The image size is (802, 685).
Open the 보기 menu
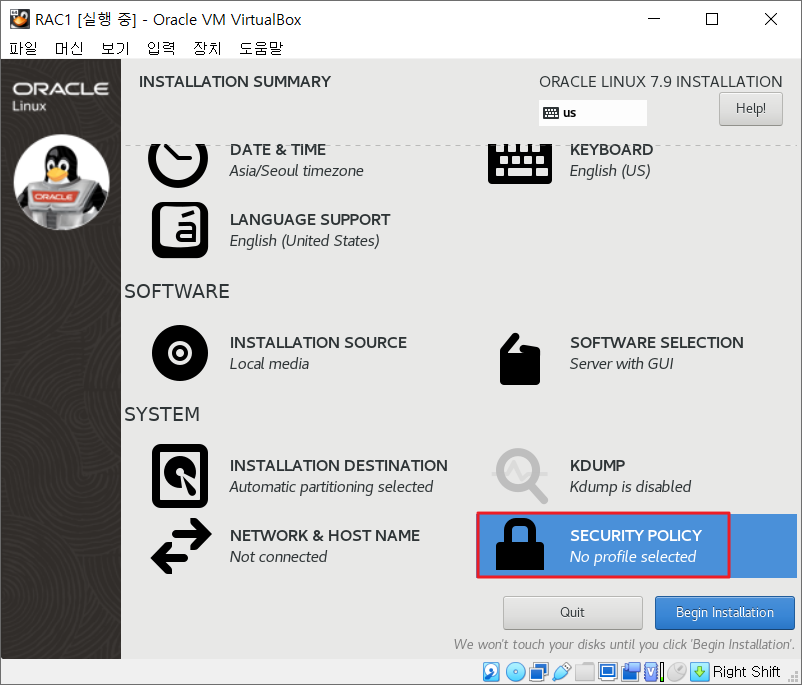pyautogui.click(x=115, y=48)
